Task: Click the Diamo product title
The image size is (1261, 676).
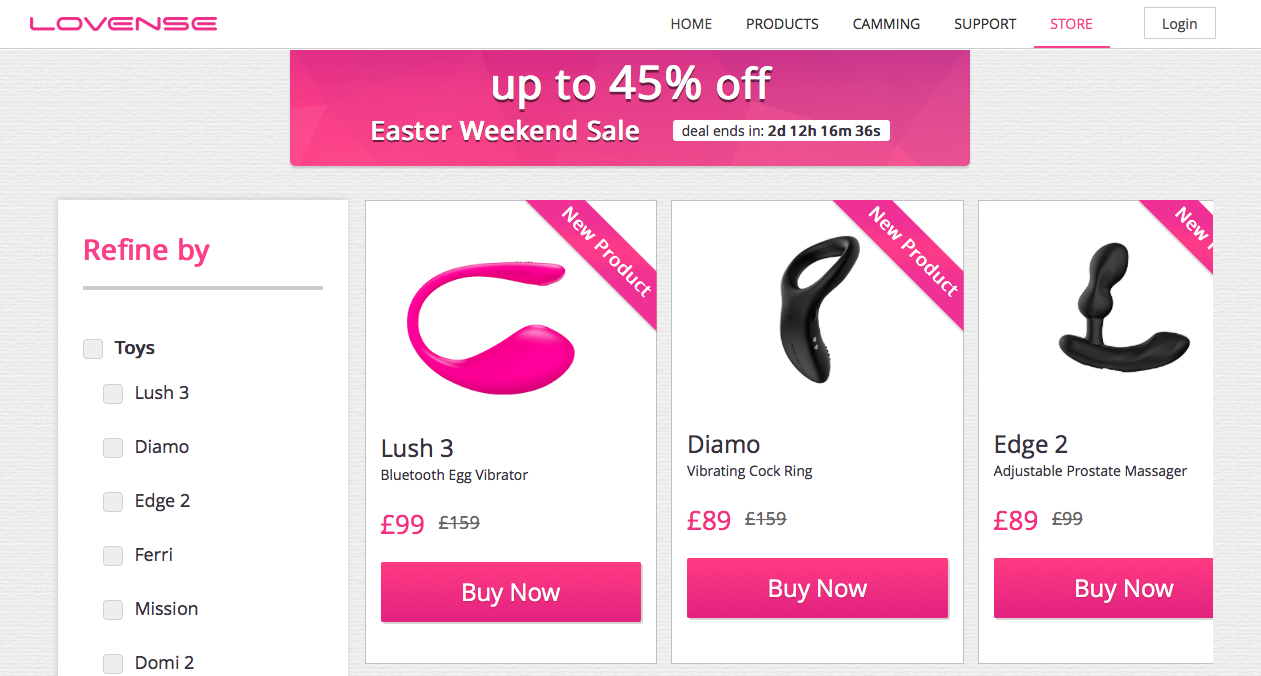Action: [x=724, y=444]
